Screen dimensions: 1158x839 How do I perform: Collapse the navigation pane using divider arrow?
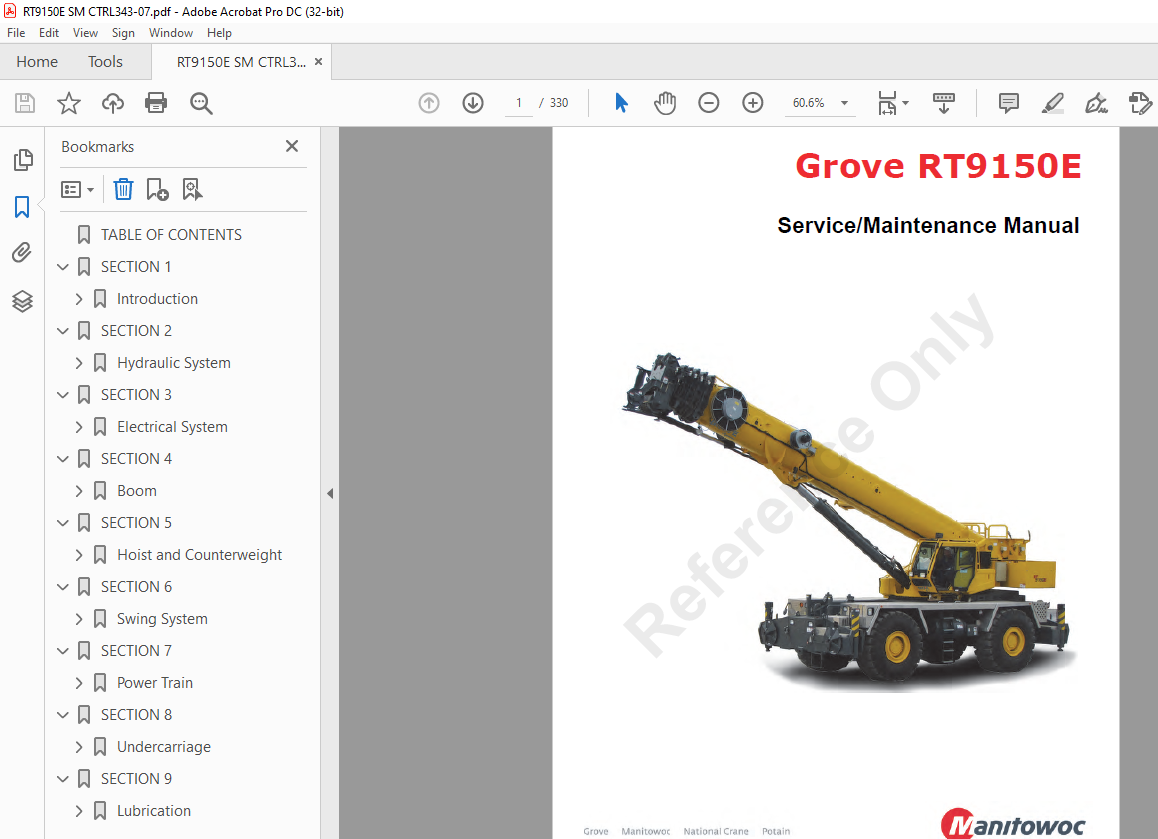[330, 493]
